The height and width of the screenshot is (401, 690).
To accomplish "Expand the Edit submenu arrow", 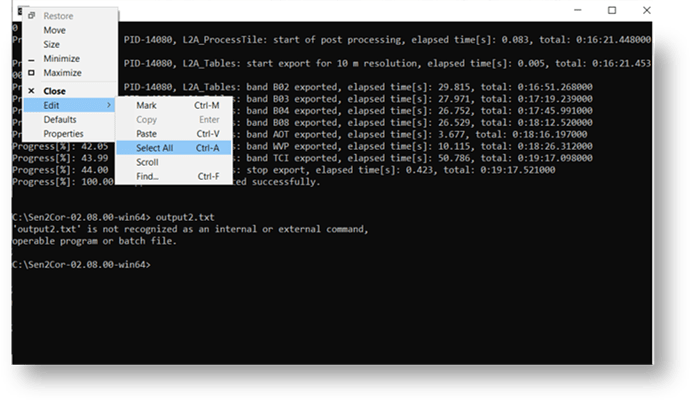I will pyautogui.click(x=109, y=105).
